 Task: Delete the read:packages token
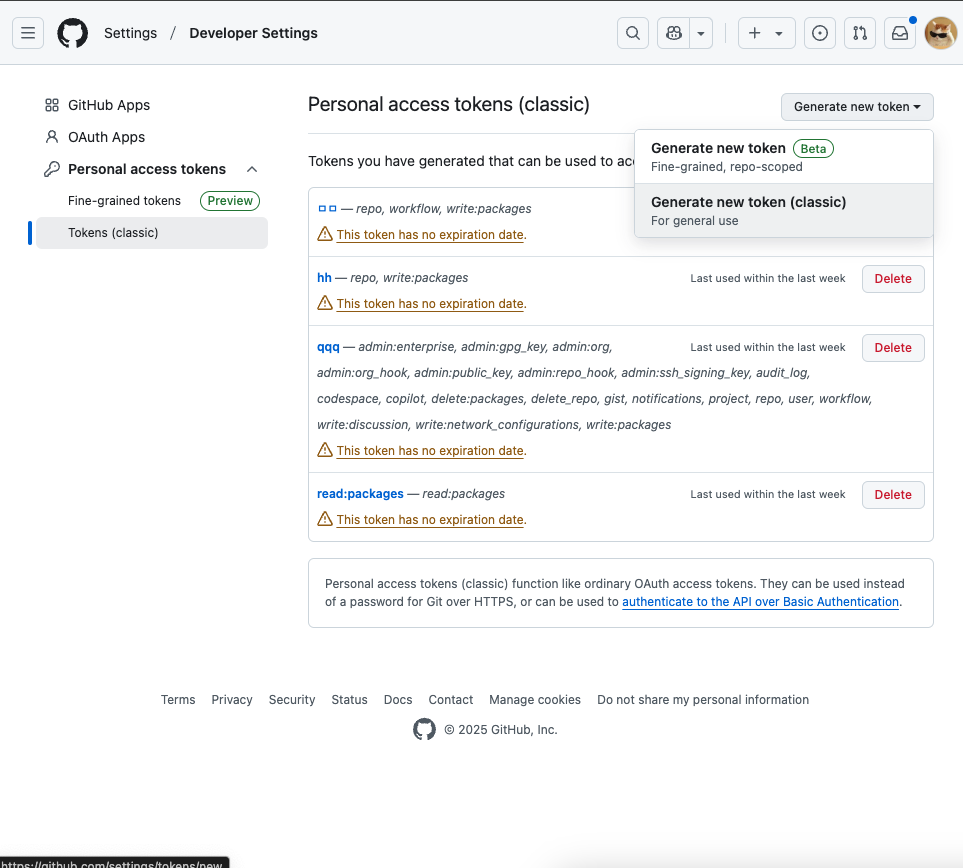893,495
